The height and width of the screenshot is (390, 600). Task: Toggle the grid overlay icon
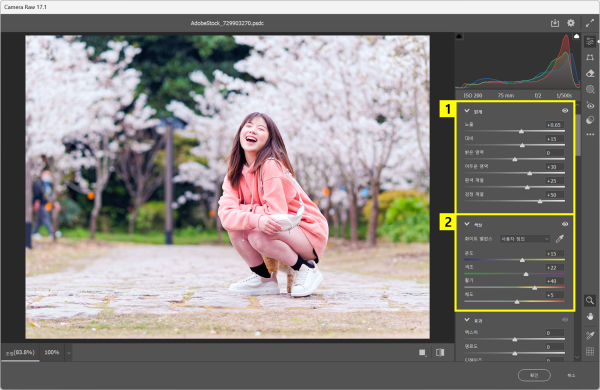click(590, 351)
